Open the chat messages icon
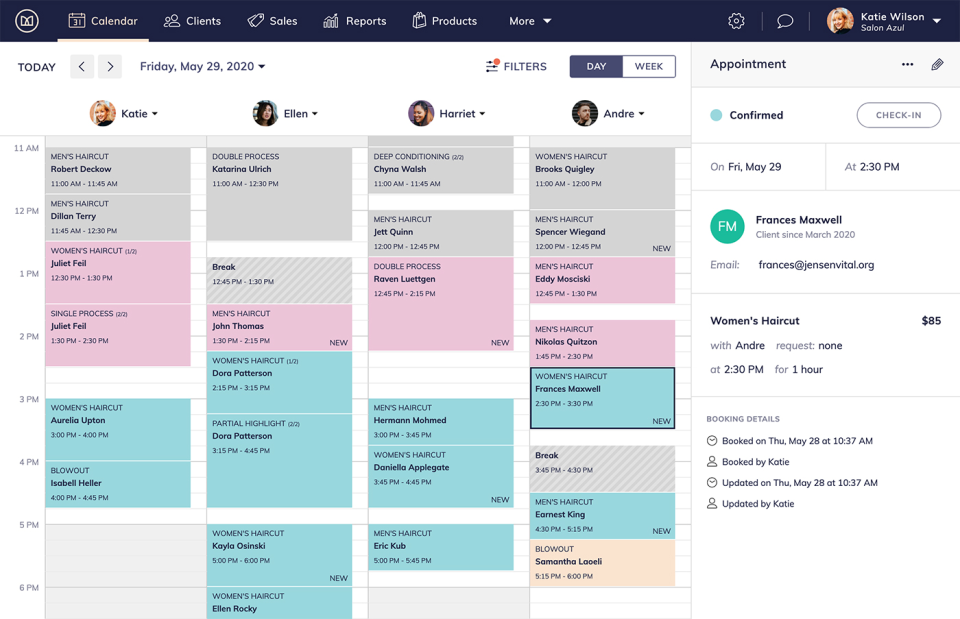This screenshot has width=960, height=619. [785, 21]
